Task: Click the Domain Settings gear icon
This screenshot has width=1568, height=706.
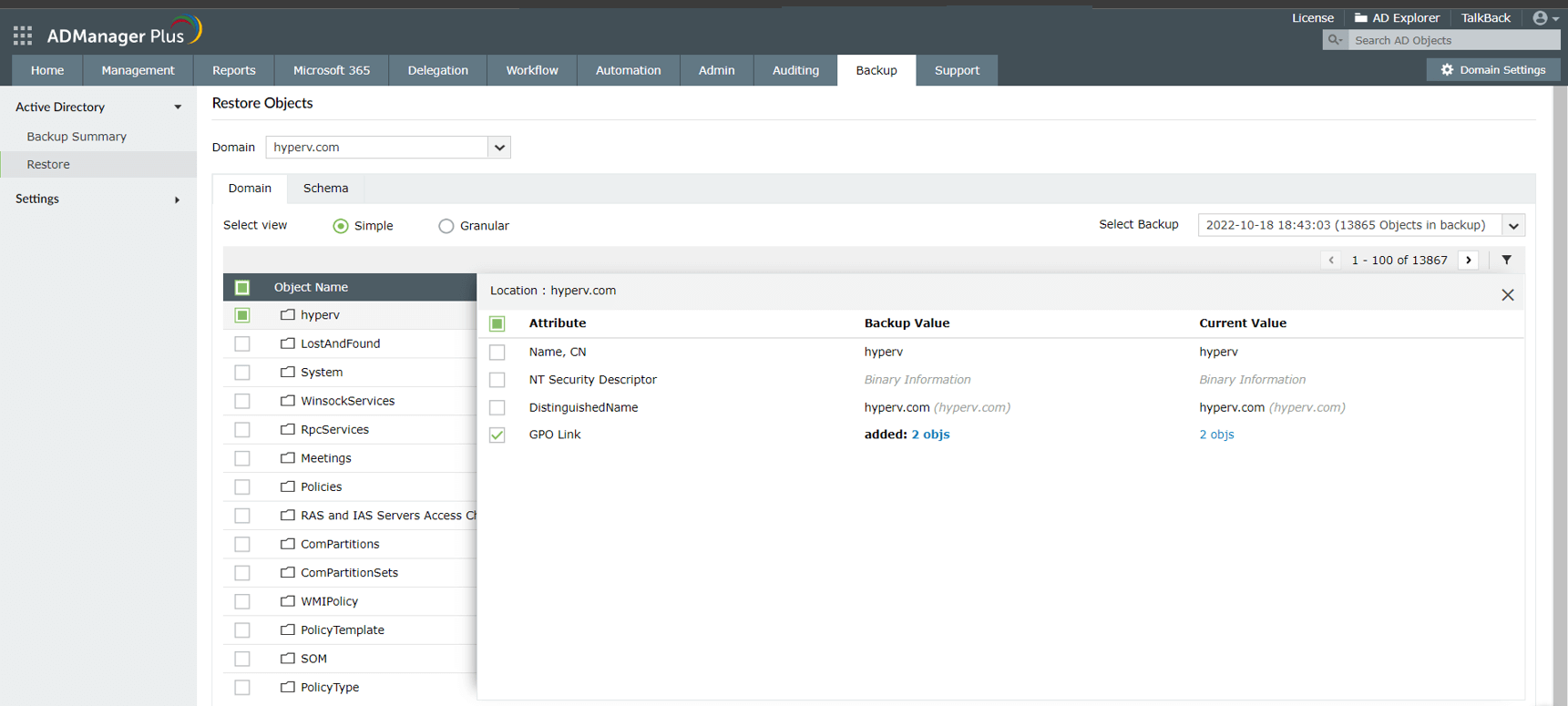Action: tap(1447, 70)
